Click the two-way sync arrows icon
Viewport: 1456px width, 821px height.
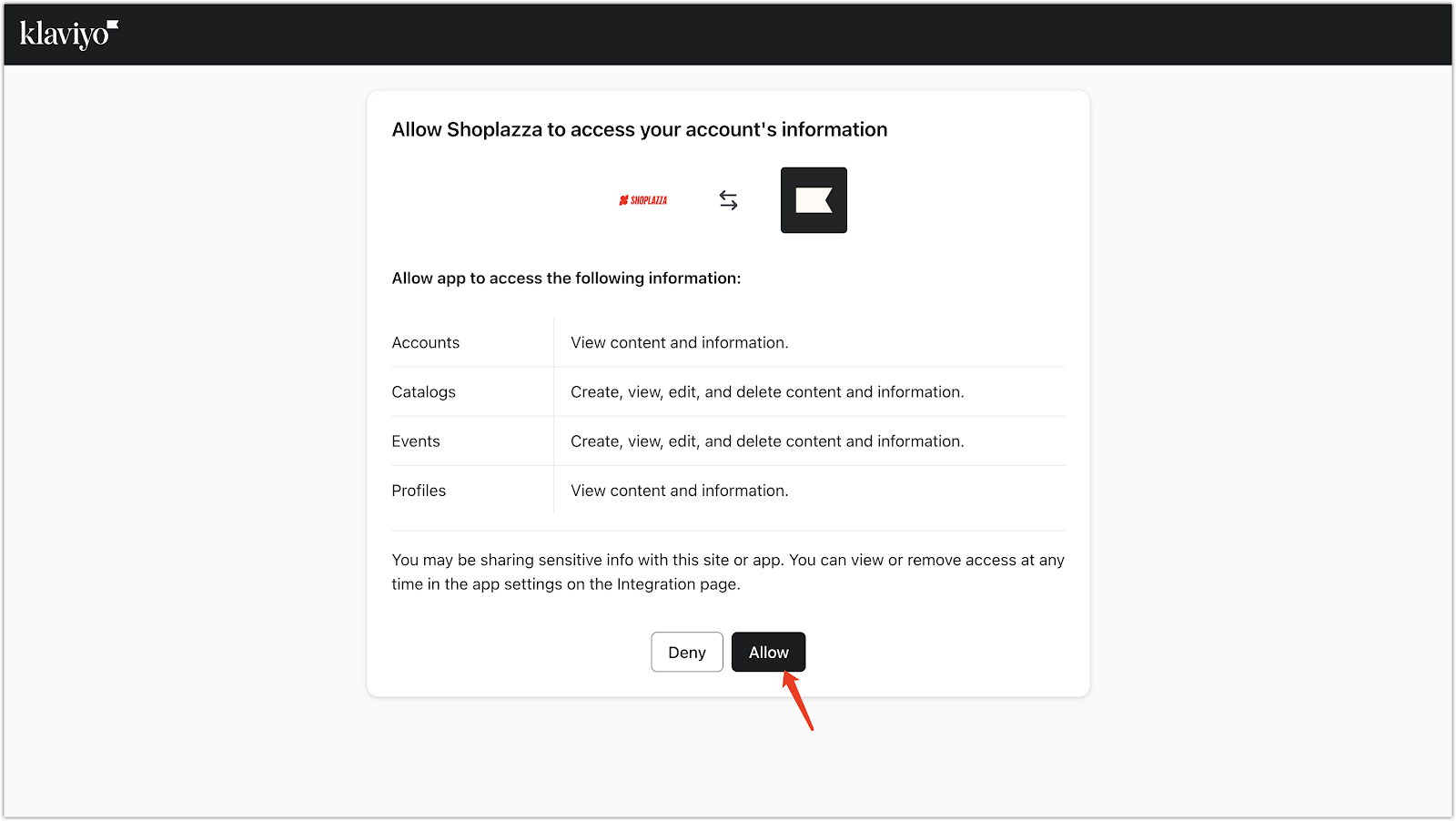[728, 200]
